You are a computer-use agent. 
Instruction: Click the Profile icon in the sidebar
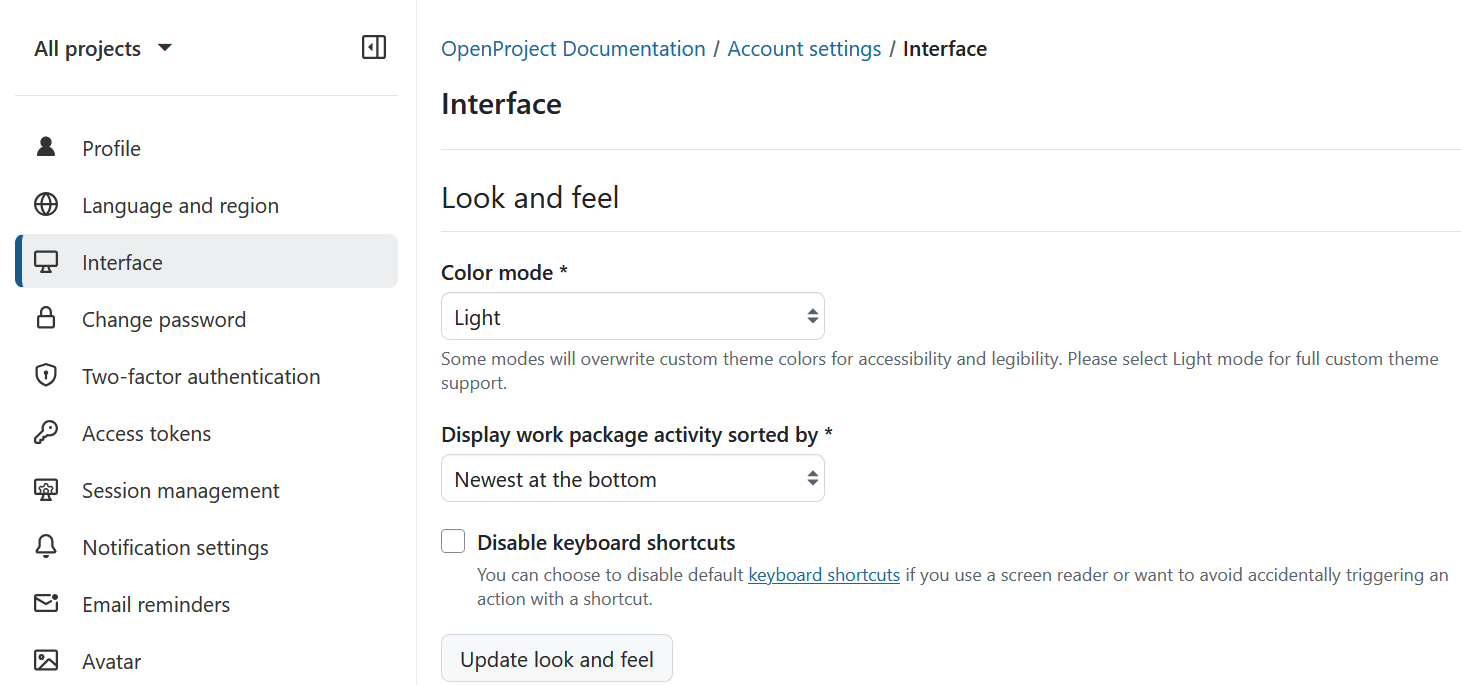[45, 147]
